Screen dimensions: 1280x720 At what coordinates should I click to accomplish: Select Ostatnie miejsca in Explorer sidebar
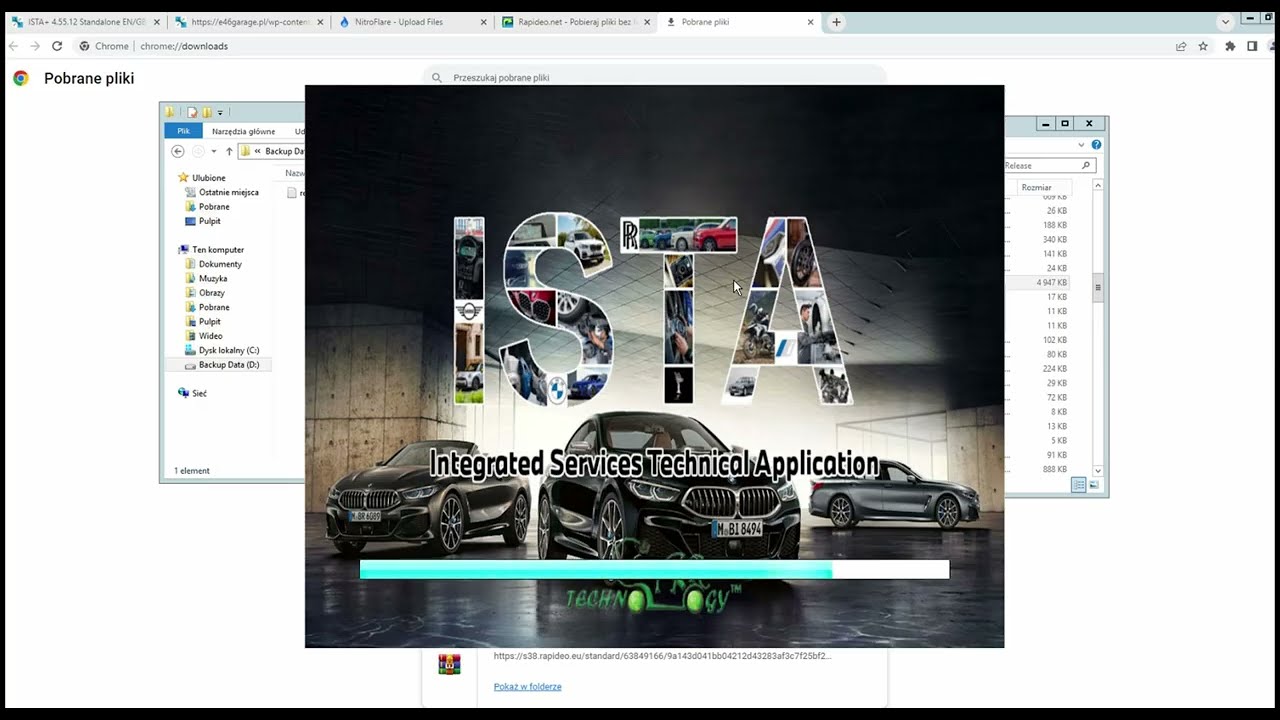point(228,192)
